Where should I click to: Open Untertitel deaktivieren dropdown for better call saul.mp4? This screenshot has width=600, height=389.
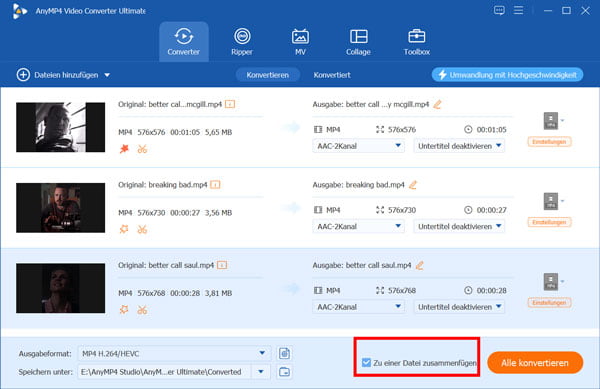point(459,306)
